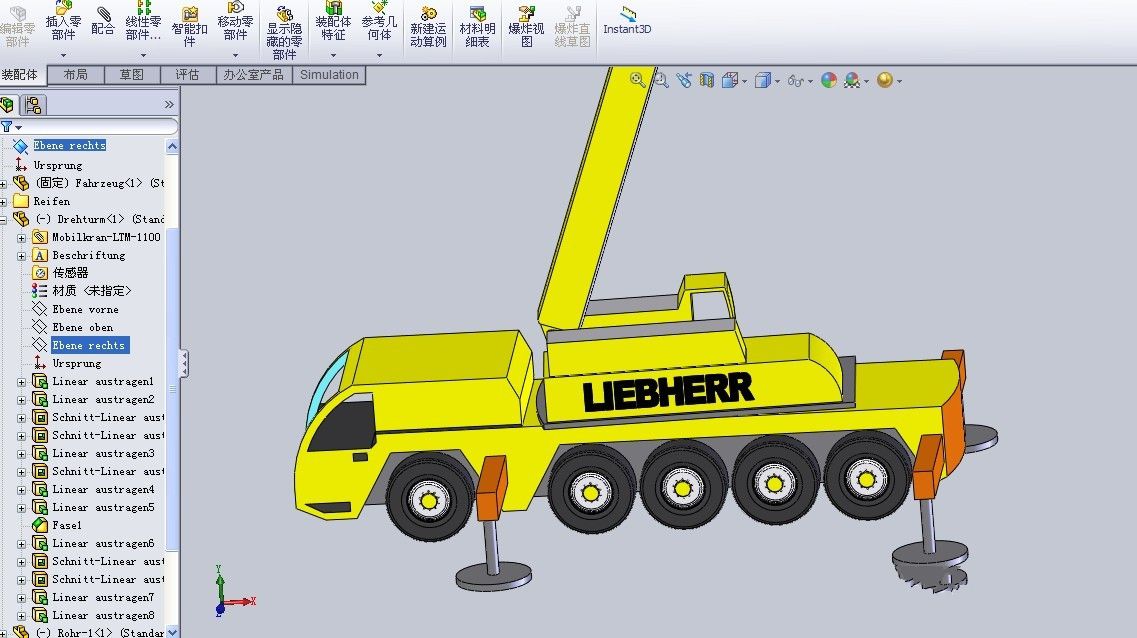Click View Settings gold sphere icon
This screenshot has width=1137, height=638.
(885, 80)
